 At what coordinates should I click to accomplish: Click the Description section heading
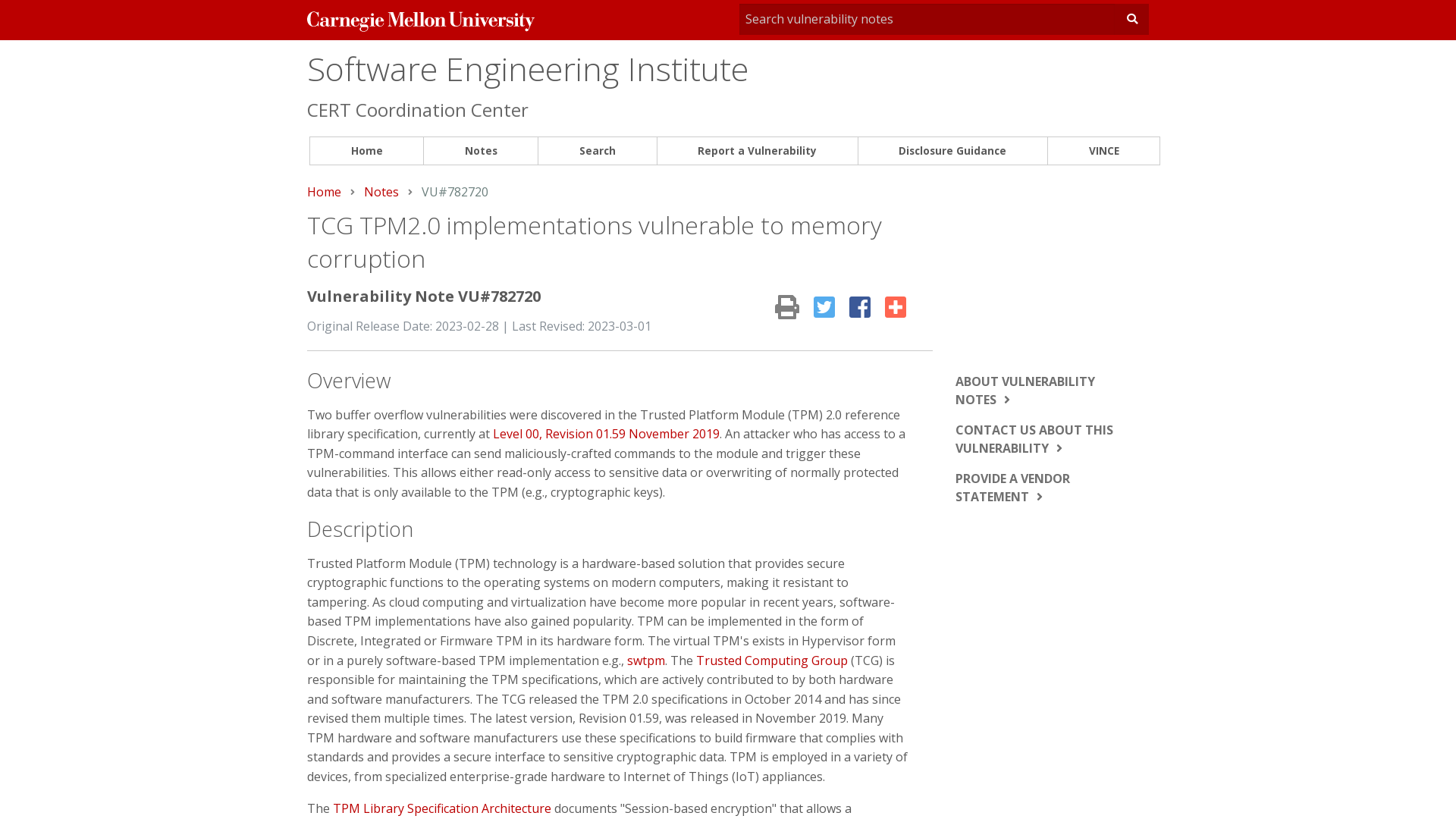360,529
